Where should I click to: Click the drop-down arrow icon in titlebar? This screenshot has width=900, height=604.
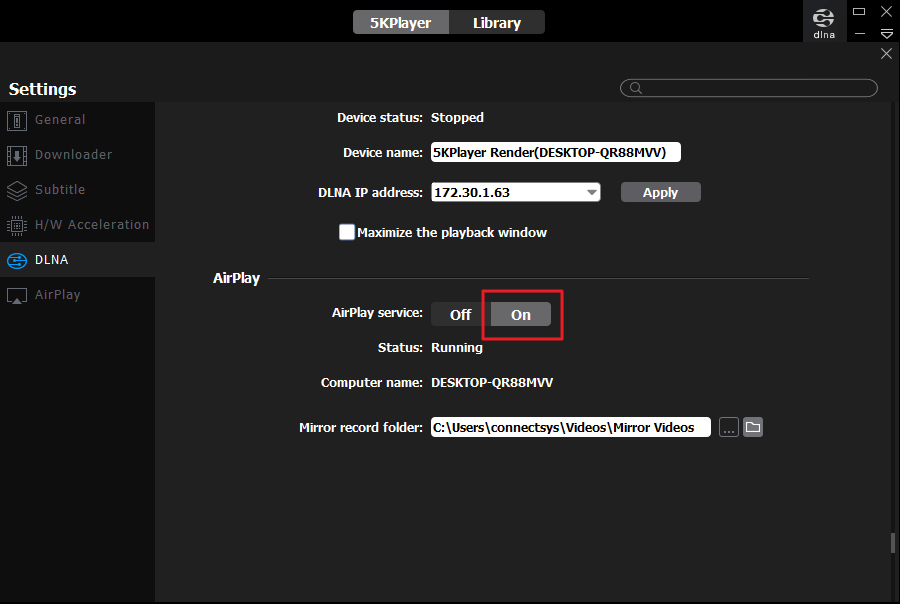[886, 33]
